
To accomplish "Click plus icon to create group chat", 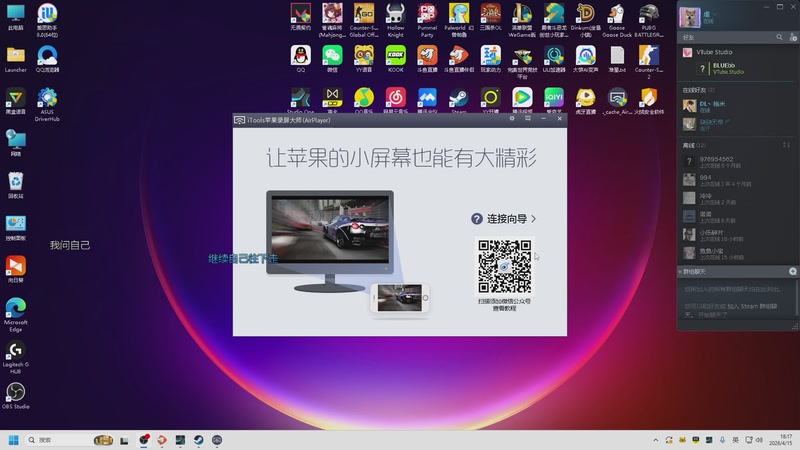I will [792, 271].
